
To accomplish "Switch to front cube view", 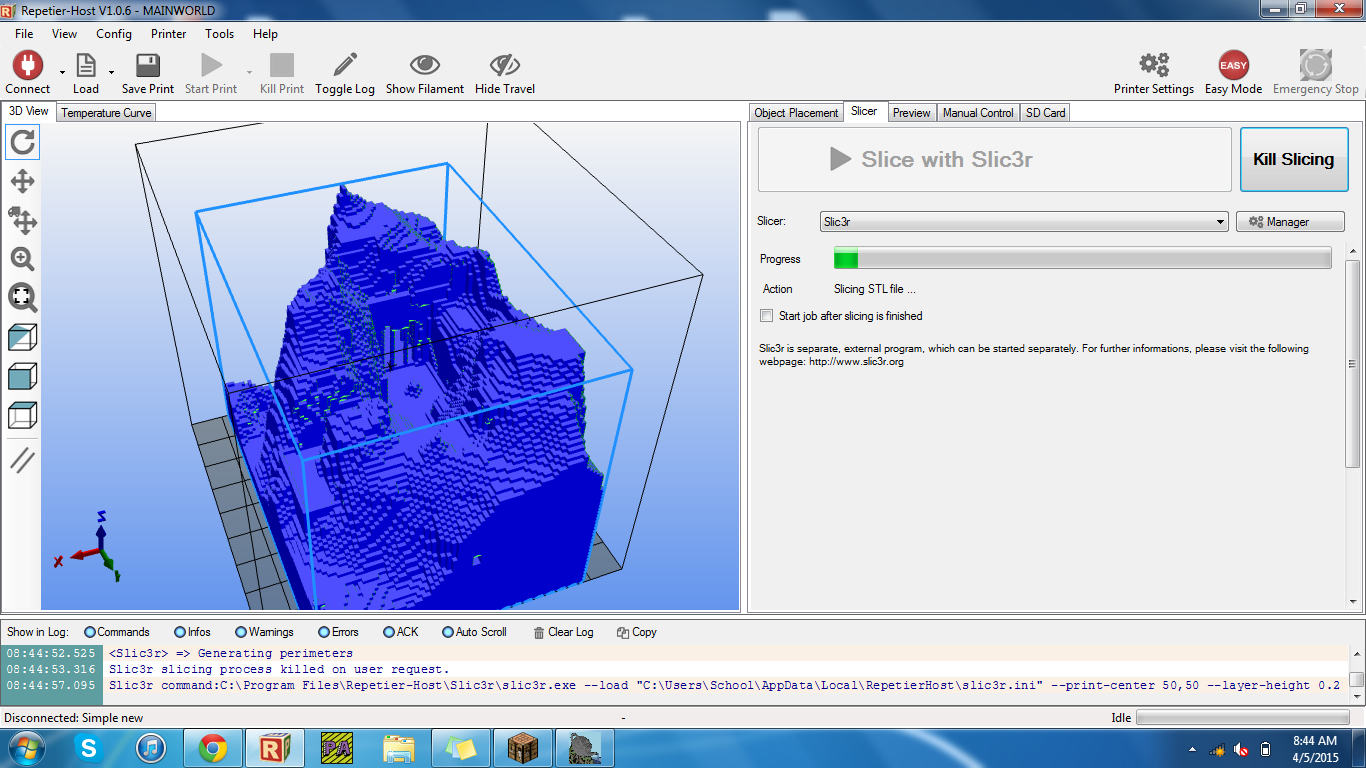I will (22, 376).
